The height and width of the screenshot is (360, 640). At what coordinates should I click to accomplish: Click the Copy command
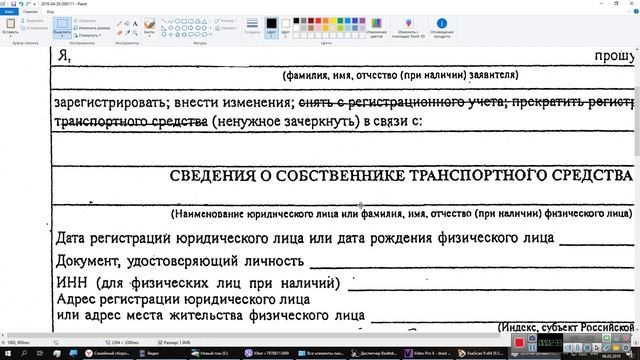point(34,28)
